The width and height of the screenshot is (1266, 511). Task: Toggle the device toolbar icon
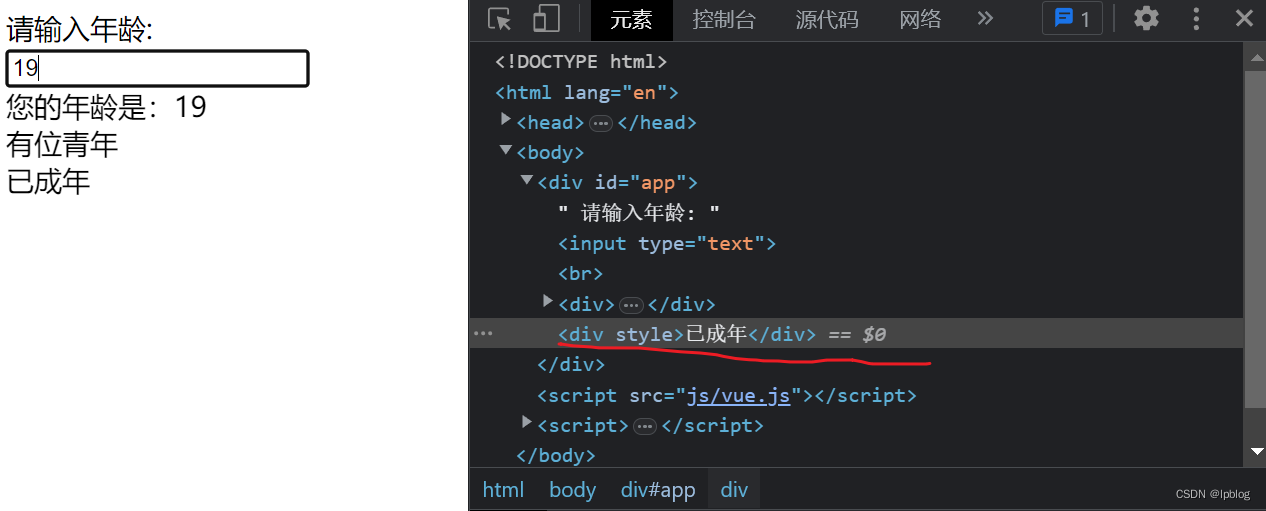(x=546, y=18)
